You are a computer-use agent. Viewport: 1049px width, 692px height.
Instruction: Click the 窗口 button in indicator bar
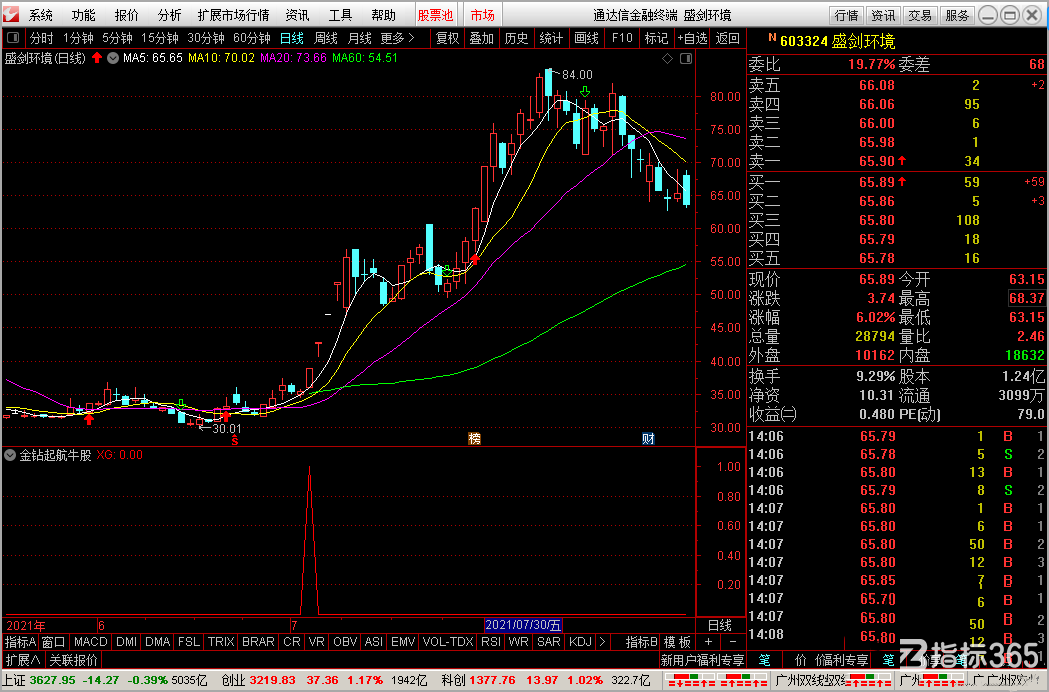54,642
